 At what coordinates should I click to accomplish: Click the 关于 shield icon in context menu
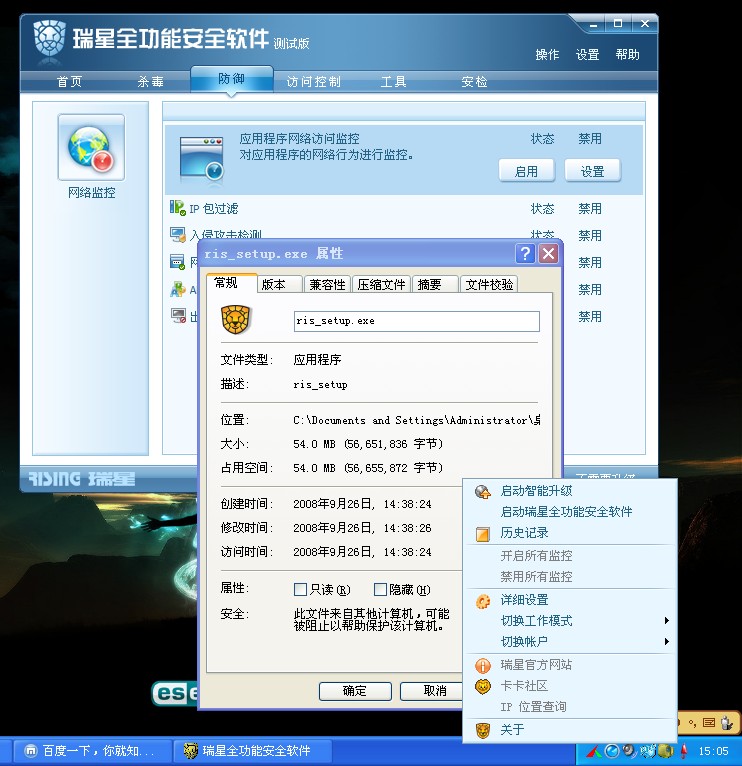[x=483, y=730]
